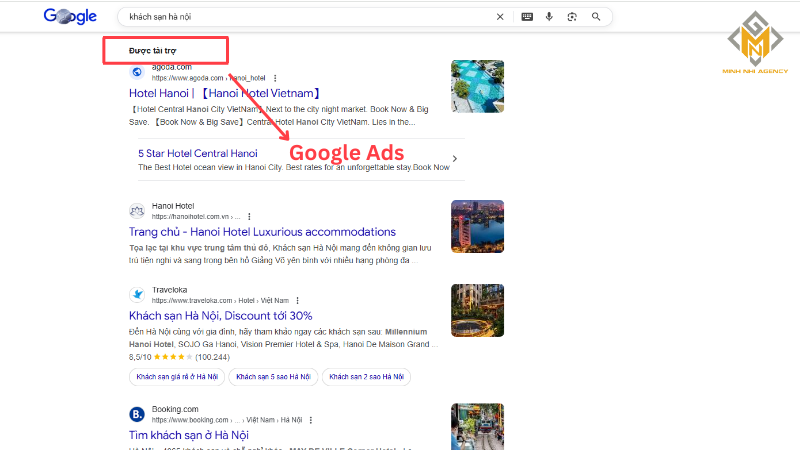The image size is (800, 450).
Task: Open three-dot menu beside hanoihotel.com.vn
Action: coord(249,216)
